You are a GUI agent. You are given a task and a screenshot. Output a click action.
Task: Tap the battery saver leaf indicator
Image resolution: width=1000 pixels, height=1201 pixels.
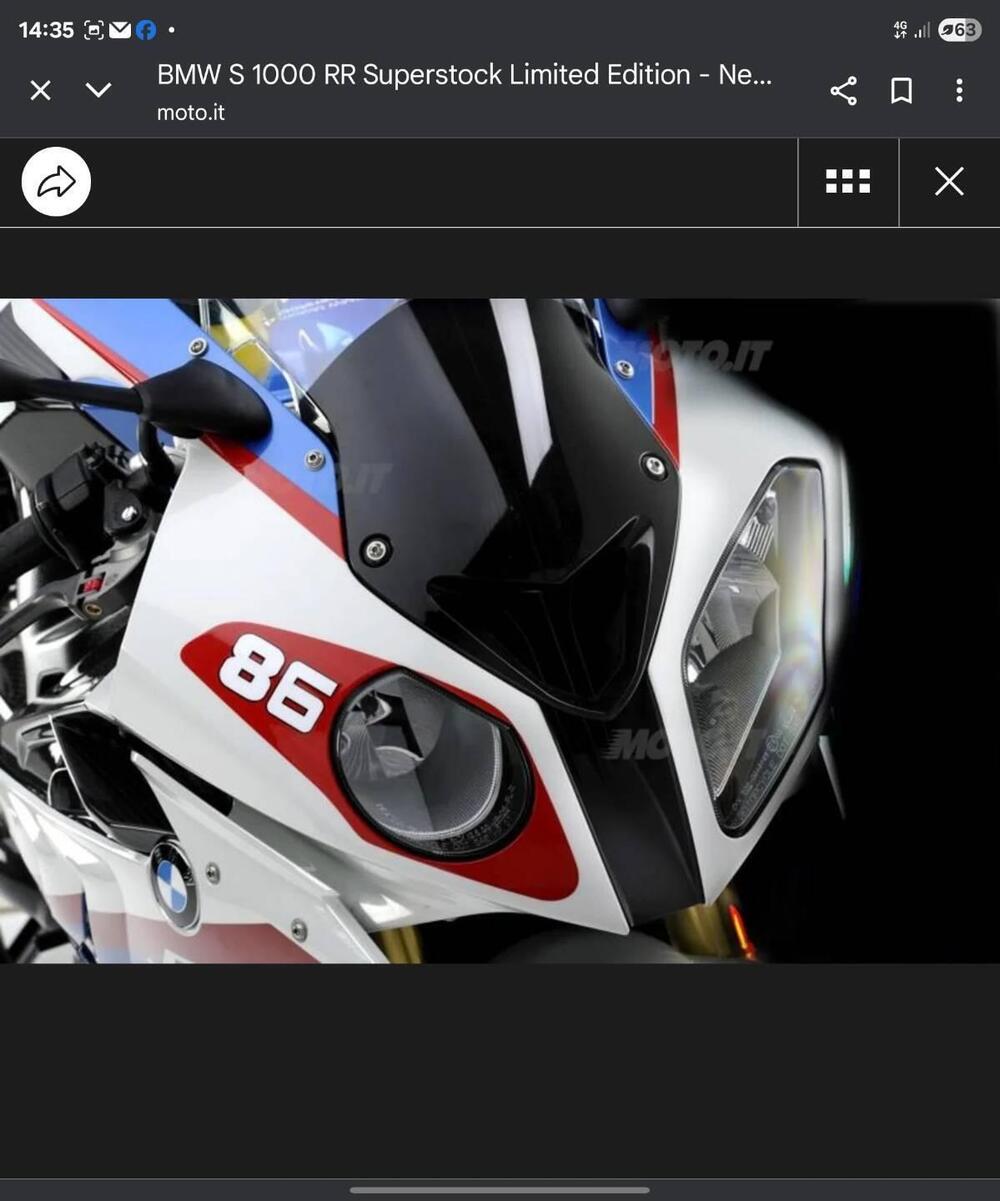pyautogui.click(x=948, y=31)
